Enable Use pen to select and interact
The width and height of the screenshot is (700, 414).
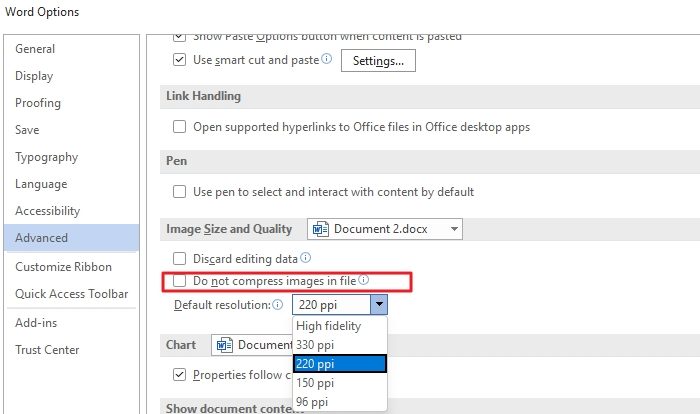point(180,191)
